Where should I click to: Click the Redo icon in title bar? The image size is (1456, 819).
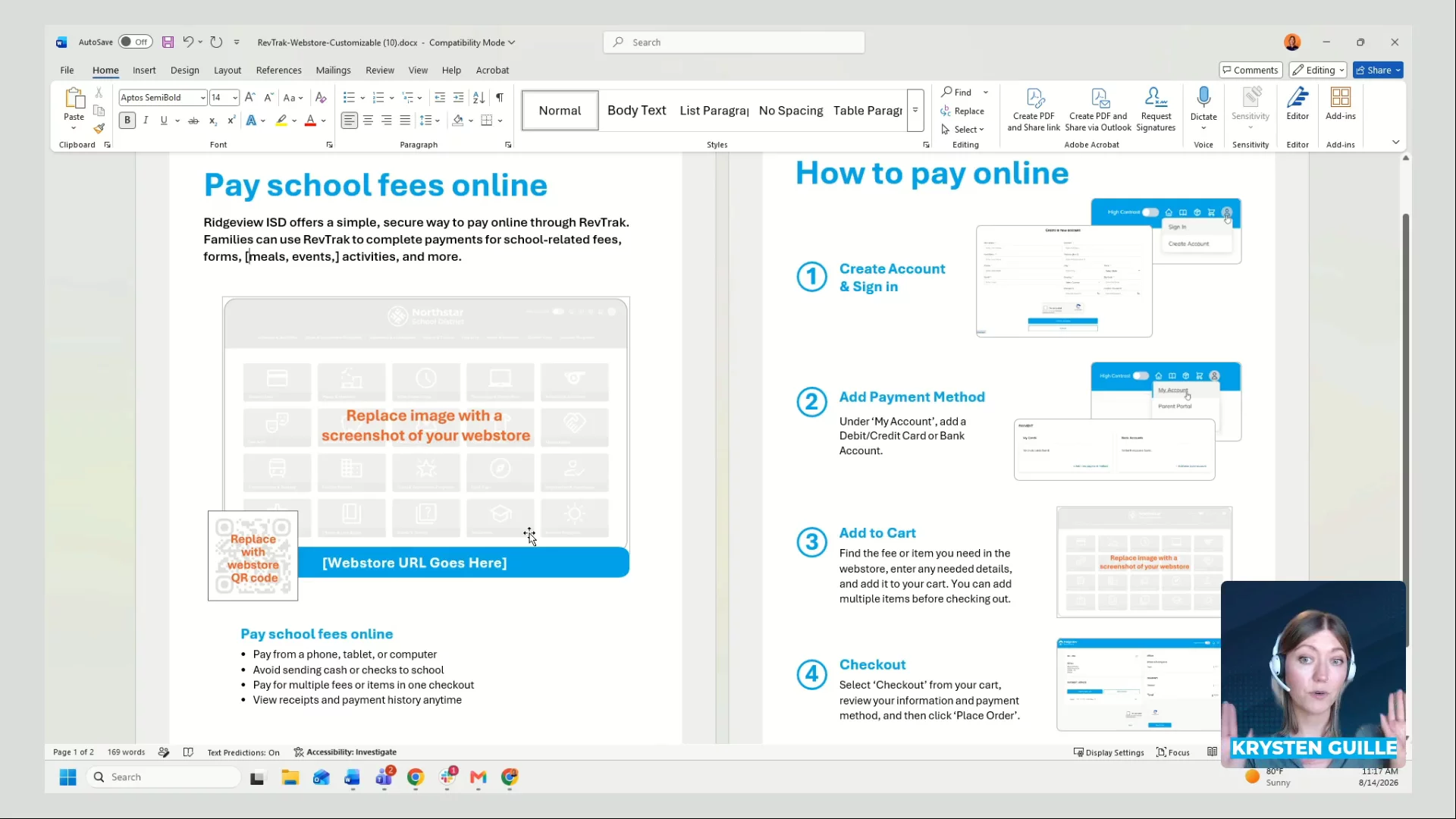click(x=217, y=42)
